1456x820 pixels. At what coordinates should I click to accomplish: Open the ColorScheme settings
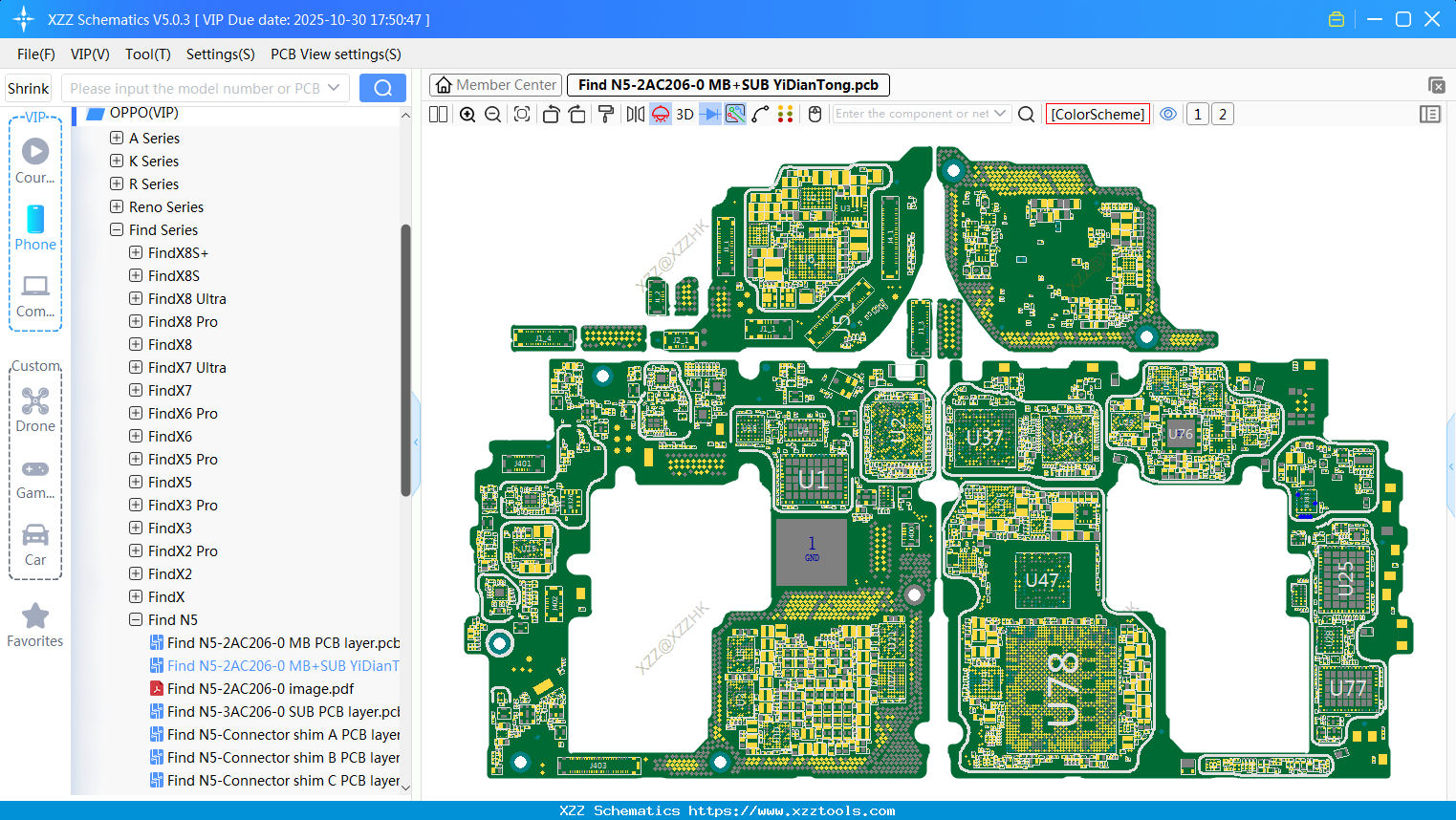(1097, 114)
